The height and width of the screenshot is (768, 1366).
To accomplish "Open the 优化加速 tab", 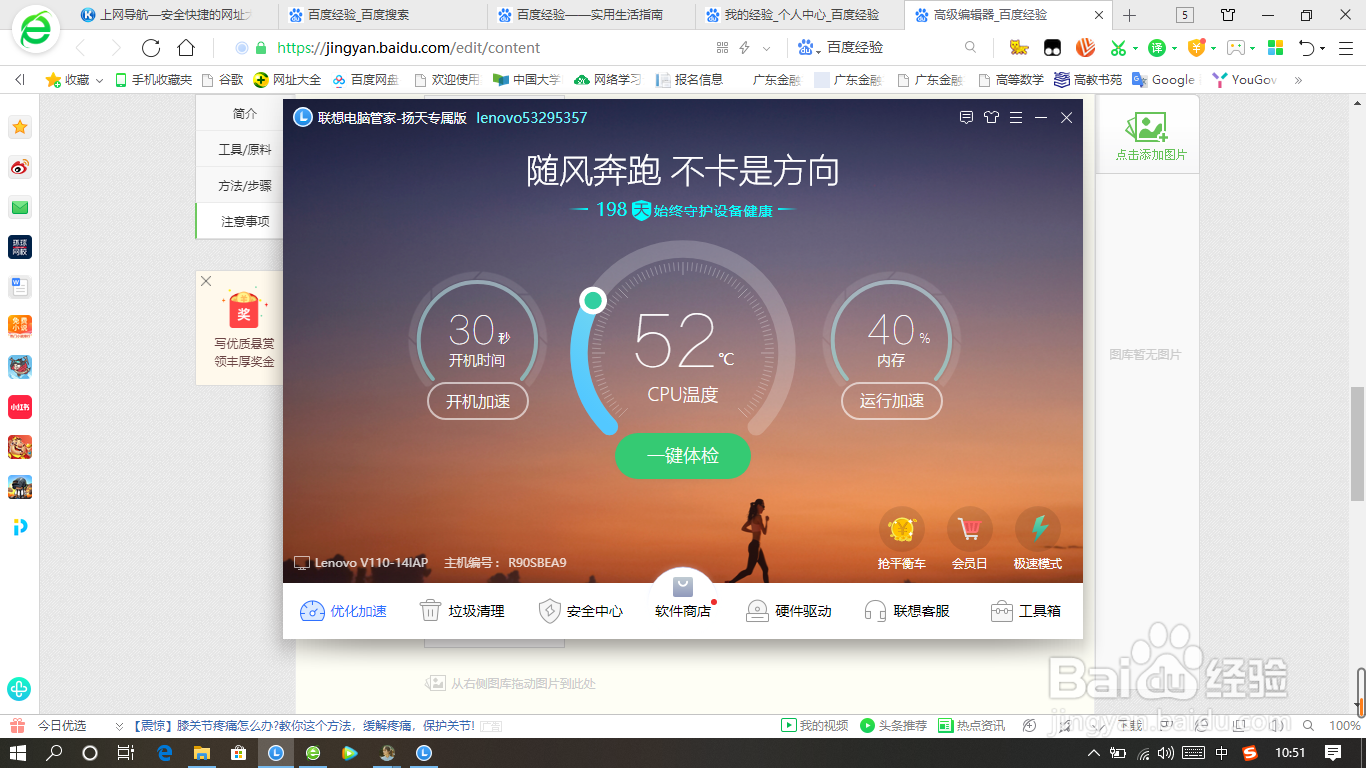I will point(343,611).
